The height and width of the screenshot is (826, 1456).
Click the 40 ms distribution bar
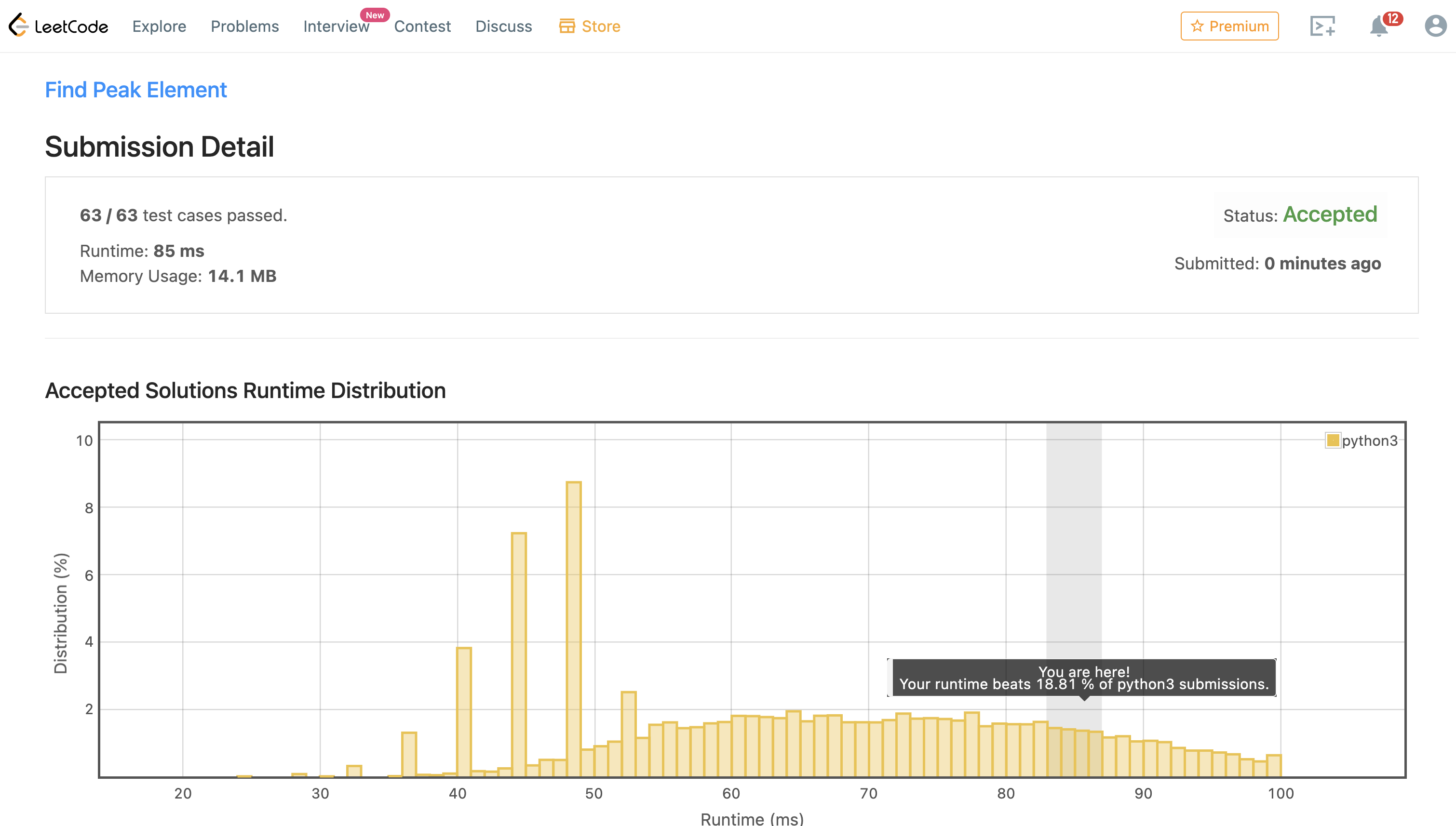coord(464,711)
